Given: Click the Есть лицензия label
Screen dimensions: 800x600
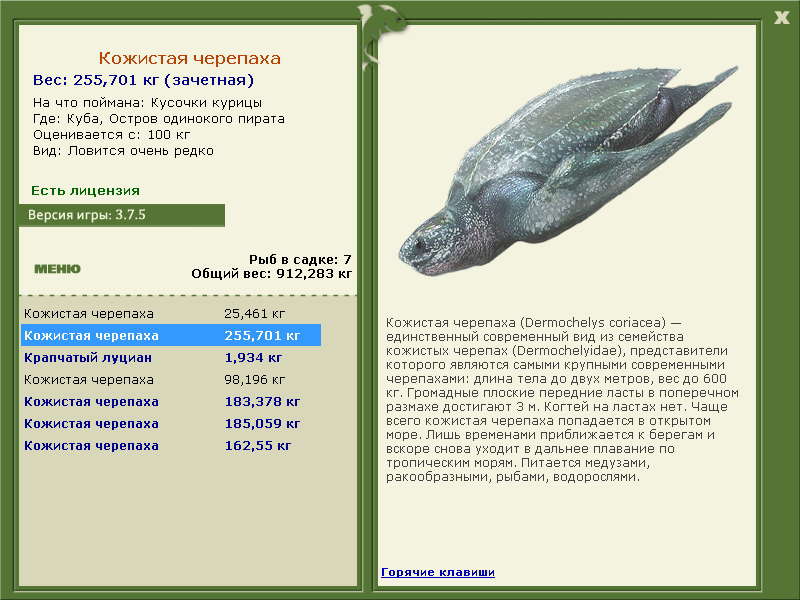Looking at the screenshot, I should tap(85, 190).
